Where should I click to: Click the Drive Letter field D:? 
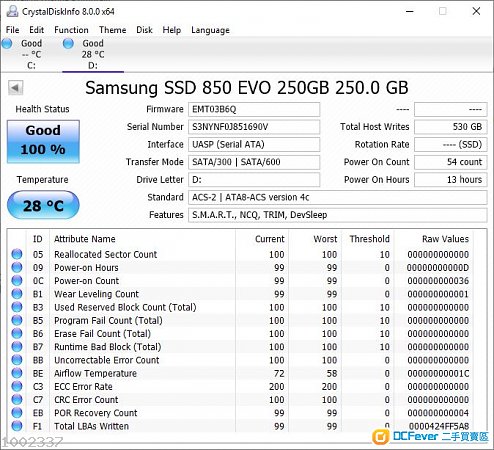coord(254,180)
